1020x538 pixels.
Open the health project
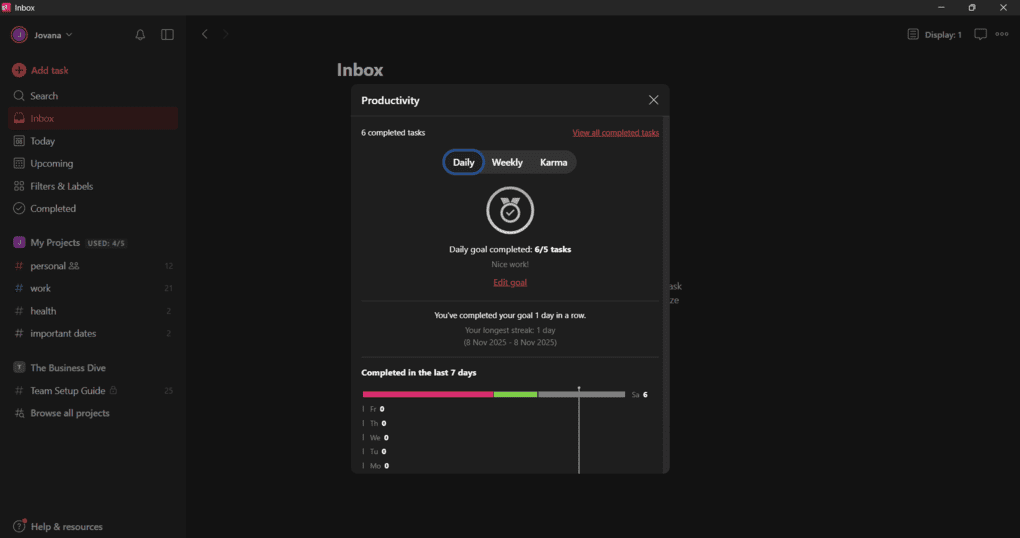pos(93,311)
